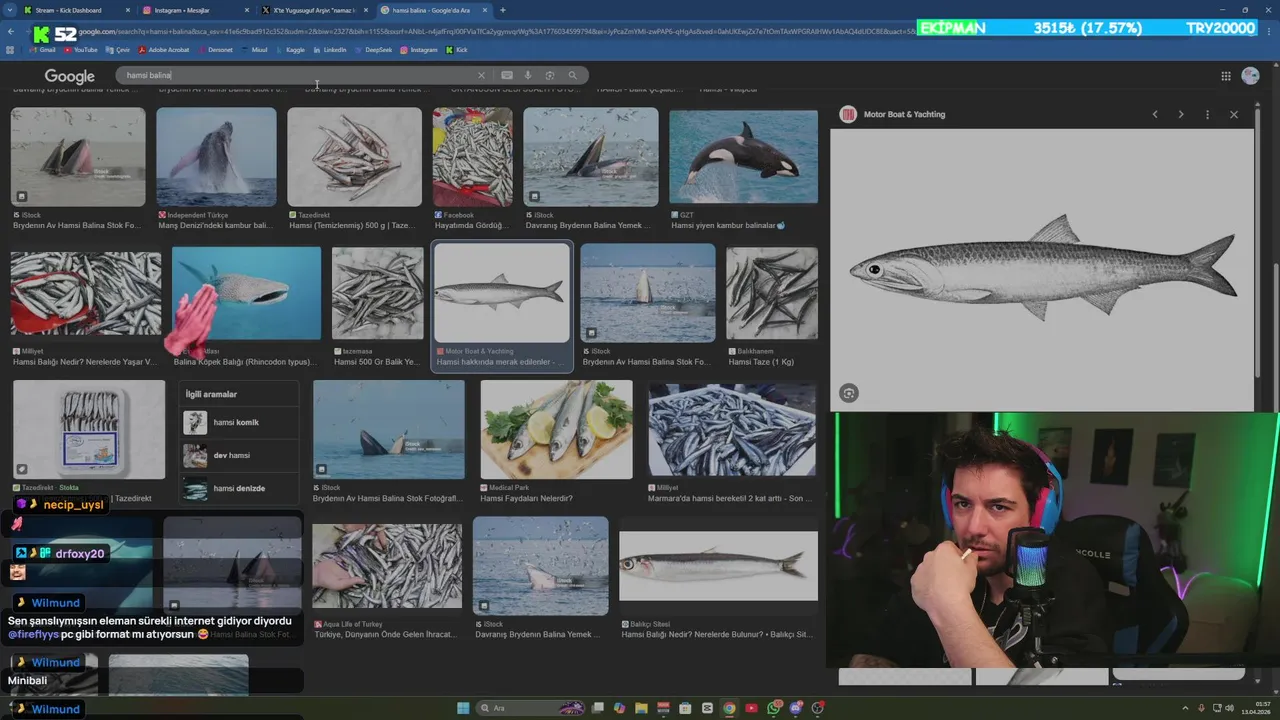The image size is (1280, 720).
Task: Open File Explorer from the taskbar
Action: 641,708
